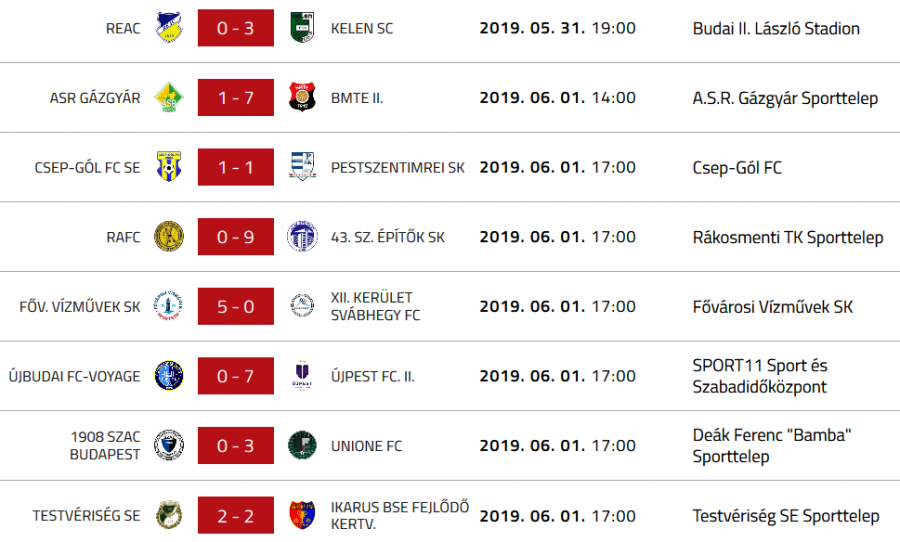Open the 0 - 9 RAFC match score

tap(236, 237)
